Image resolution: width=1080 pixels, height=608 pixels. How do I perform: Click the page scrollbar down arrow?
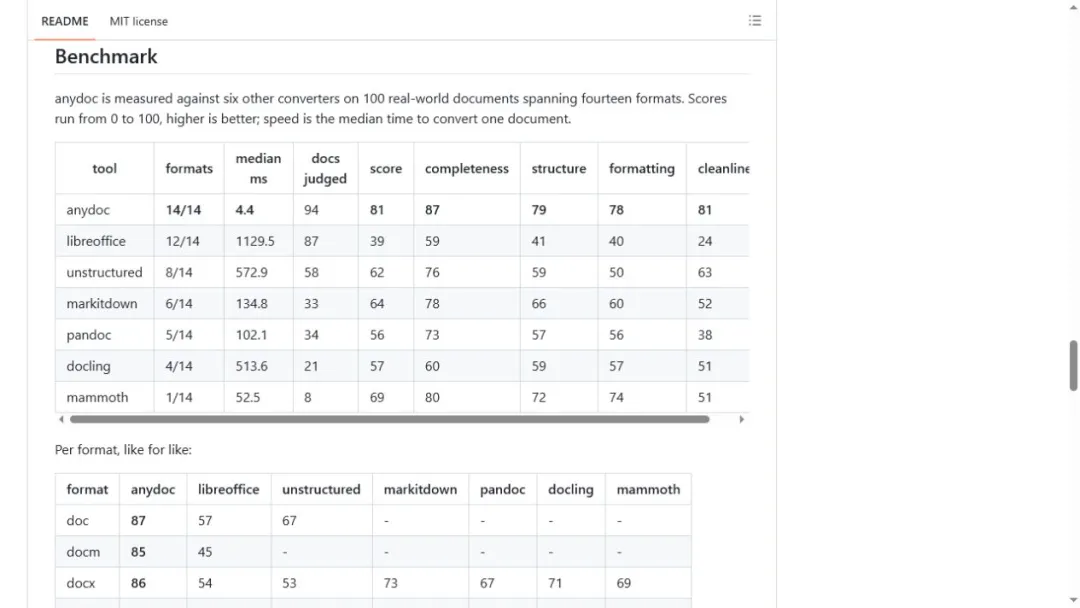point(1073,601)
